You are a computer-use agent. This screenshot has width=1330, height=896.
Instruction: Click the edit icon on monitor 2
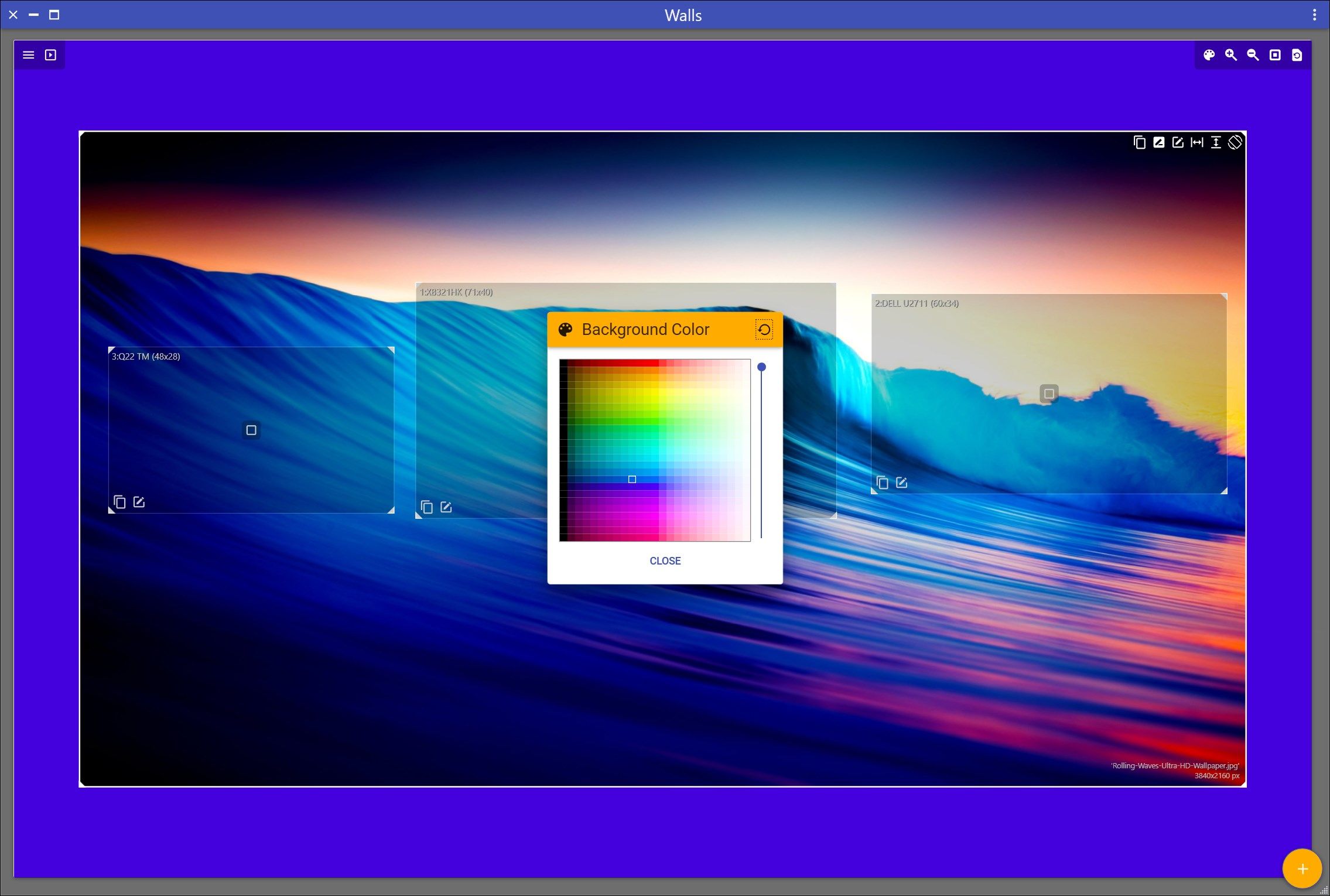point(902,483)
